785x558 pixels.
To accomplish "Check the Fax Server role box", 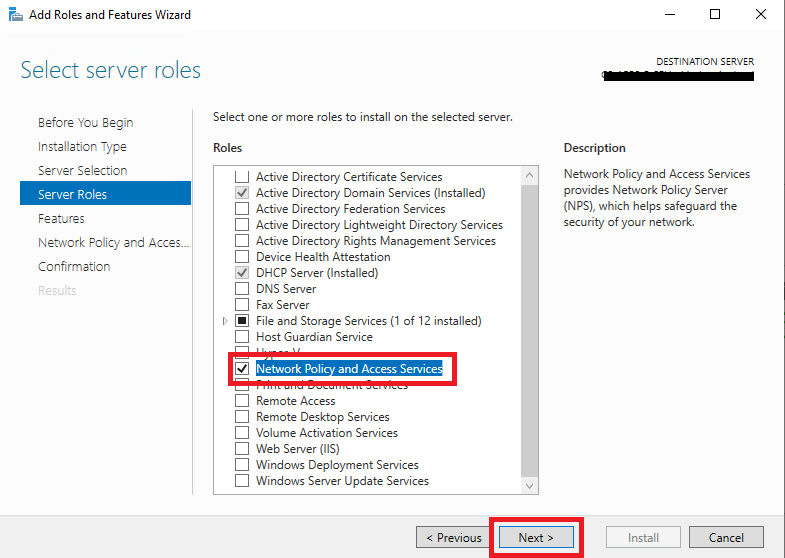I will coord(242,305).
